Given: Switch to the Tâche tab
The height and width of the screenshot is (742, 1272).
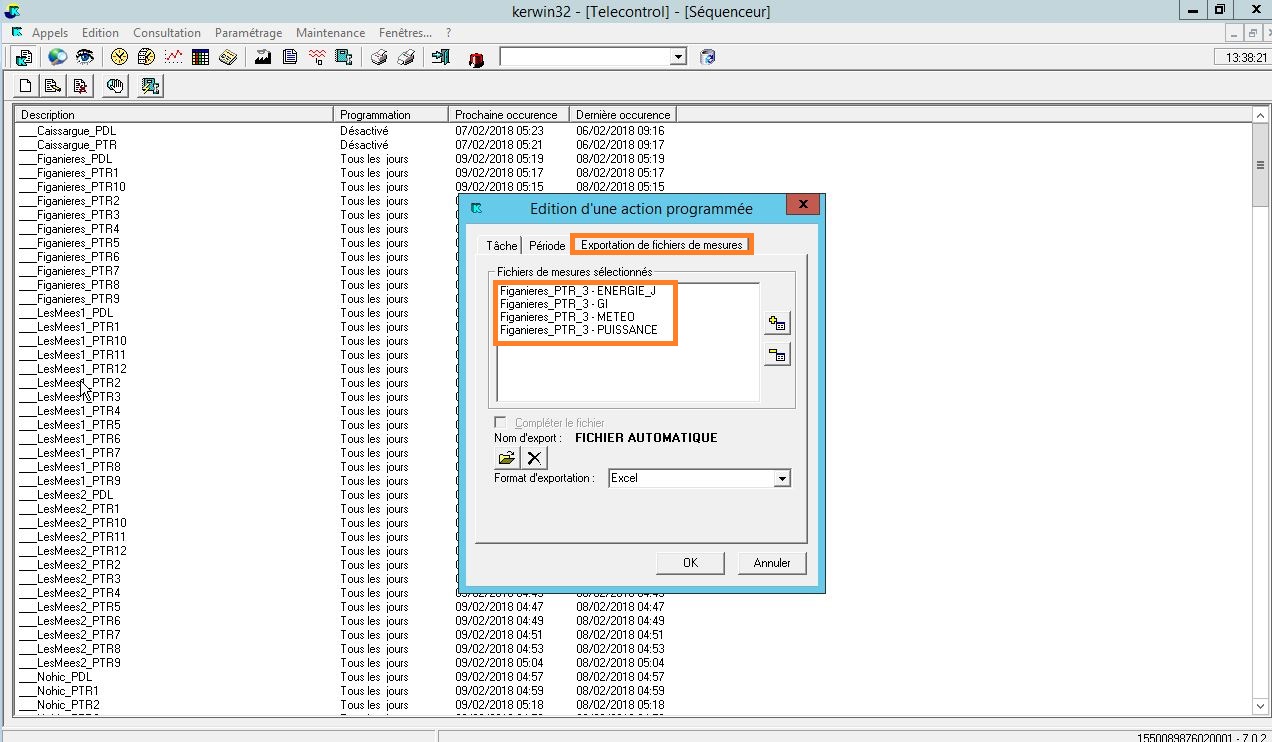Looking at the screenshot, I should [x=502, y=246].
